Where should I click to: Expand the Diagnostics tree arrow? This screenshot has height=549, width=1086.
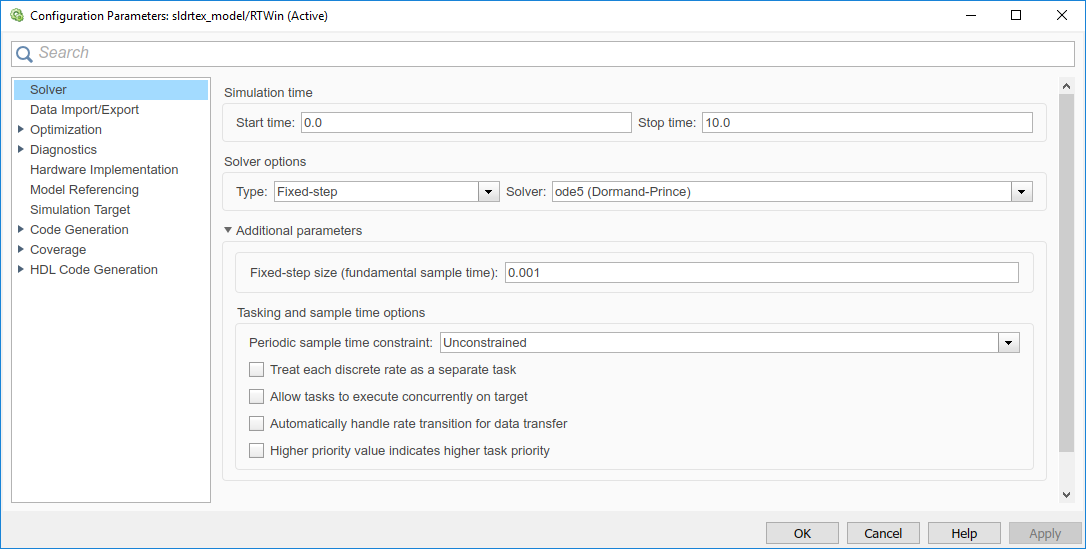coord(21,150)
